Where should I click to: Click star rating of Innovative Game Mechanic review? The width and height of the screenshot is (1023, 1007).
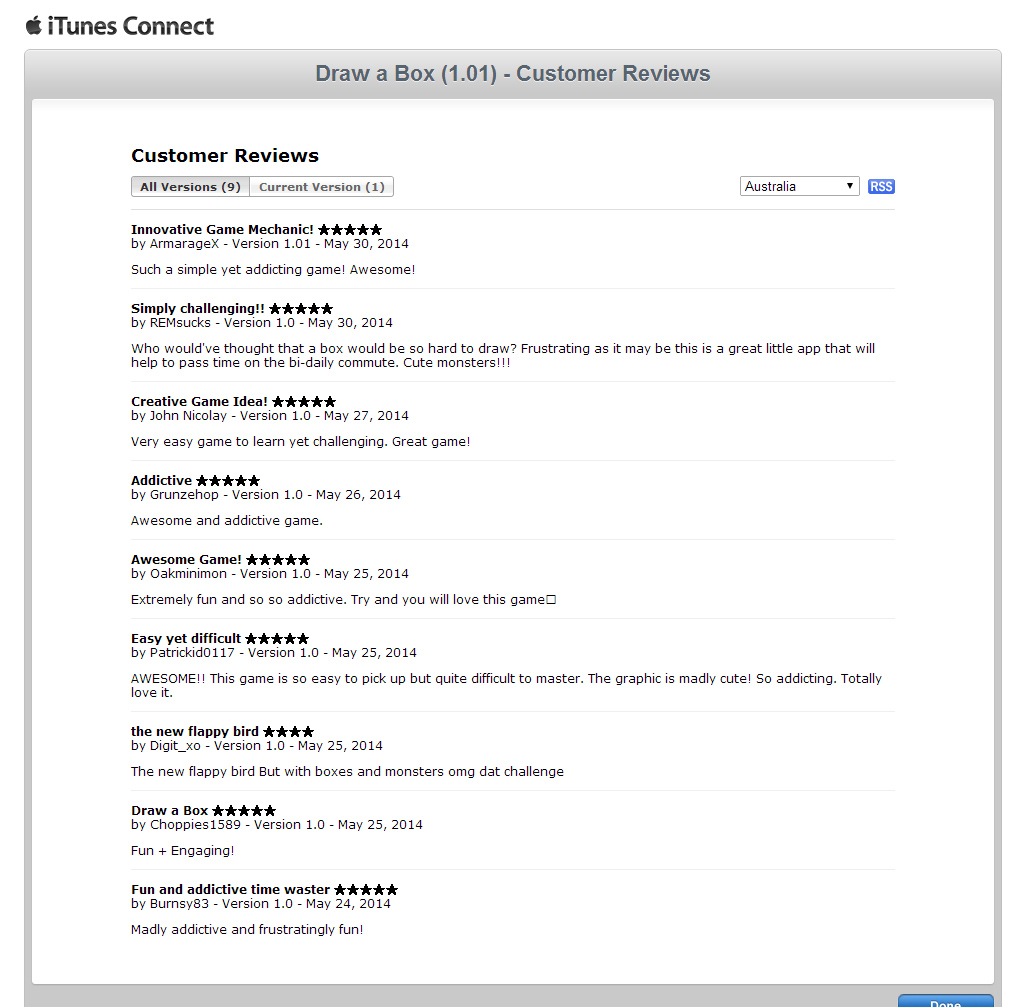[350, 230]
